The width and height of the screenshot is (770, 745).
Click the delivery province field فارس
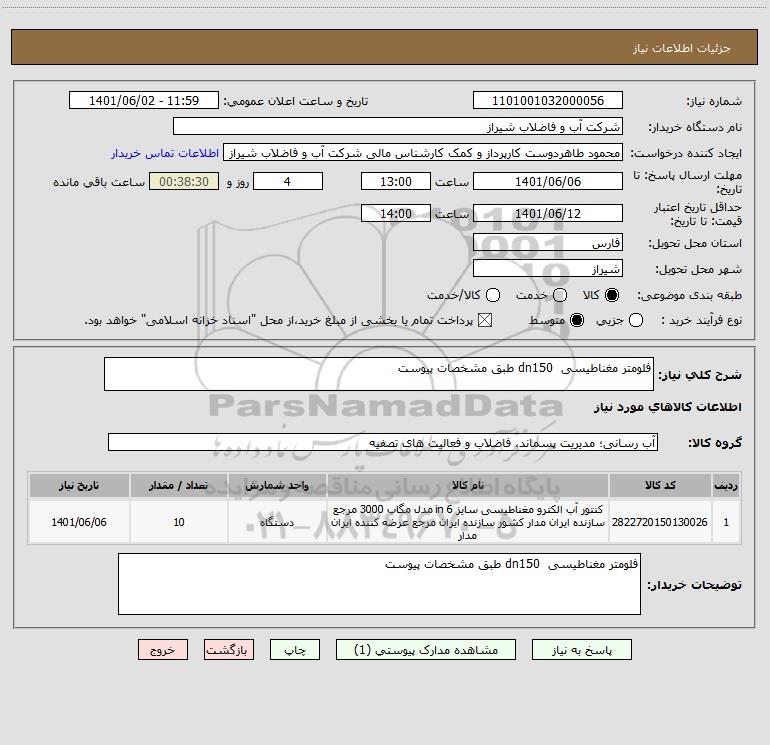click(x=548, y=242)
